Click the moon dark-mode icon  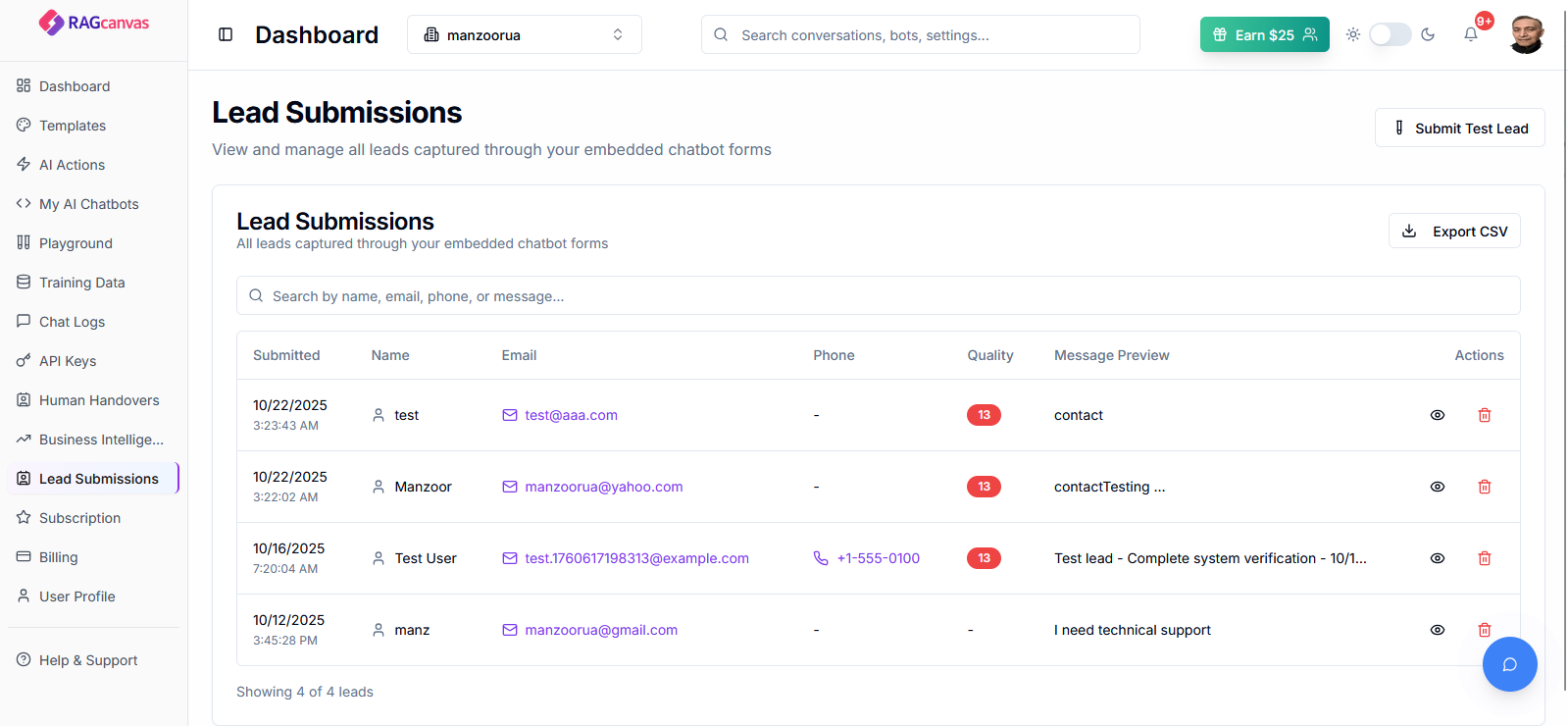click(1428, 34)
